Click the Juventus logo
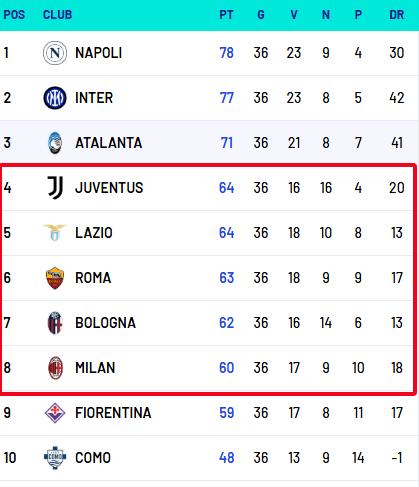The width and height of the screenshot is (419, 487). [55, 188]
